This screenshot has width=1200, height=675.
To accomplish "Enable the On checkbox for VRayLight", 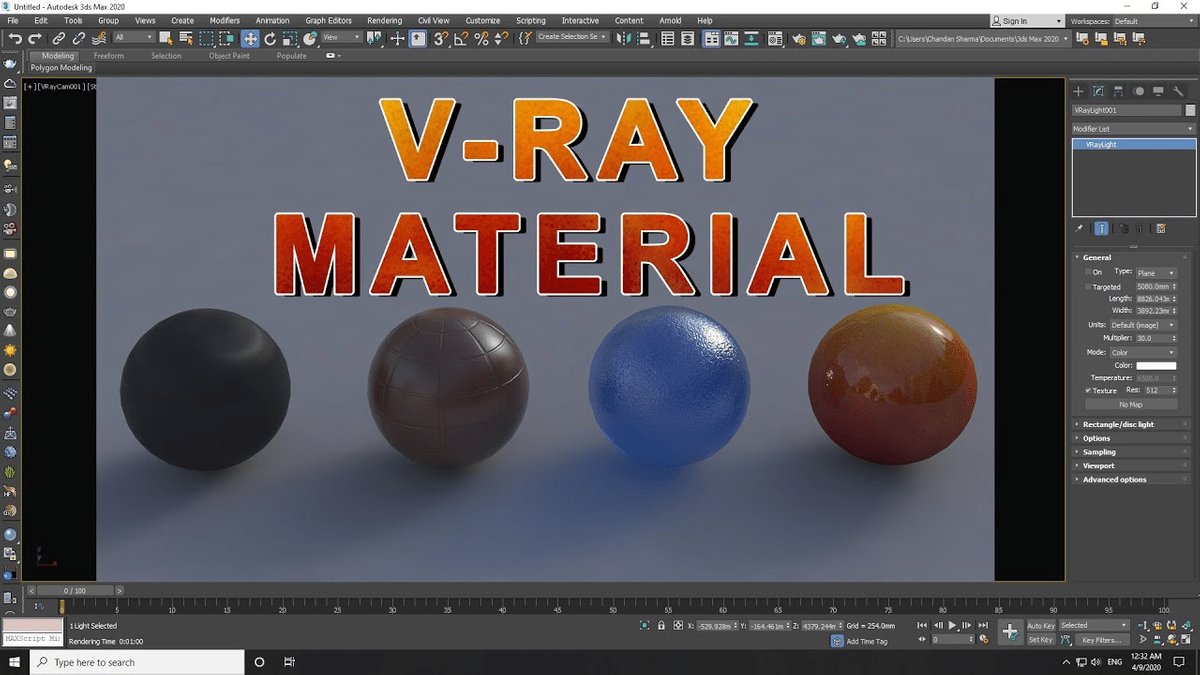I will pos(1089,271).
